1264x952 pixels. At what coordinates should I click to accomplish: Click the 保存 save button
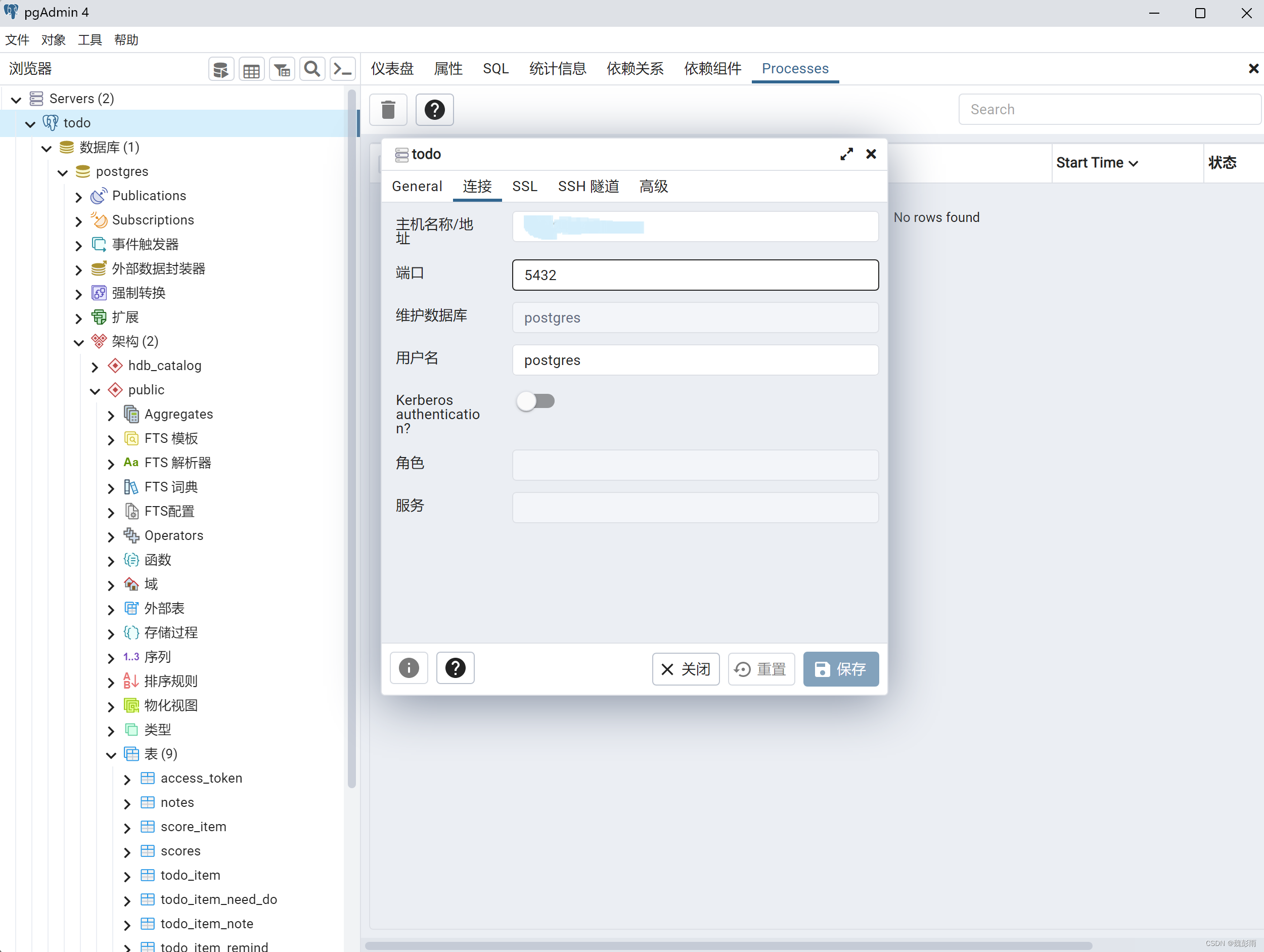[x=840, y=669]
